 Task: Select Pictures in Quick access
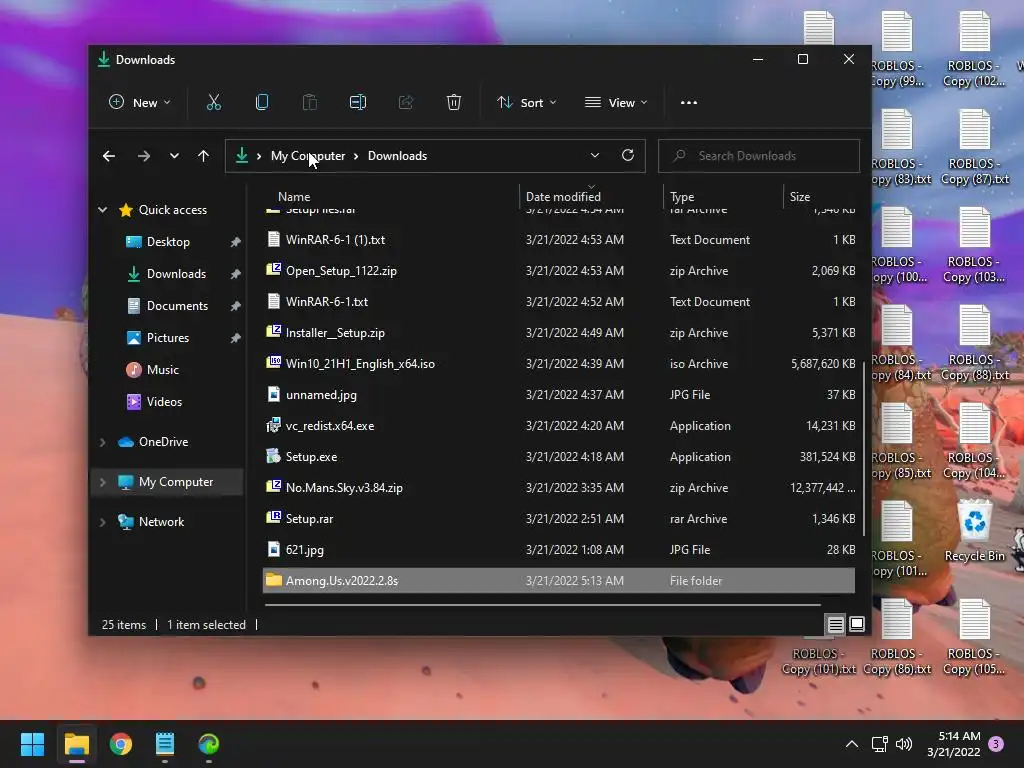pos(168,338)
